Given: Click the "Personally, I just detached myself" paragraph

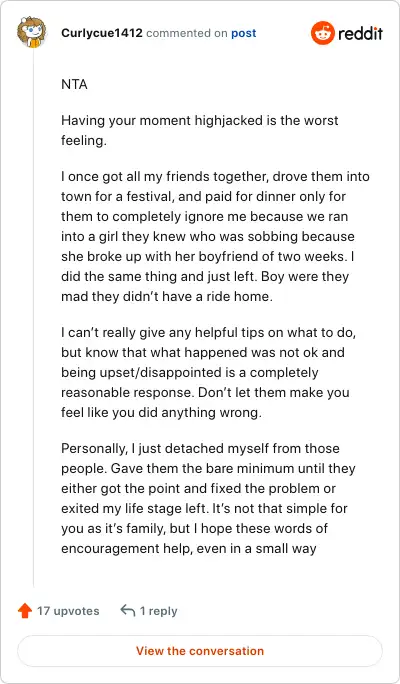Looking at the screenshot, I should 209,498.
